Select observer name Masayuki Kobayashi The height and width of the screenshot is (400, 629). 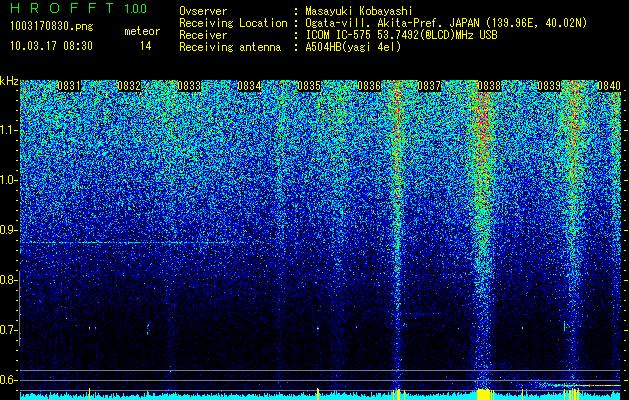[359, 11]
